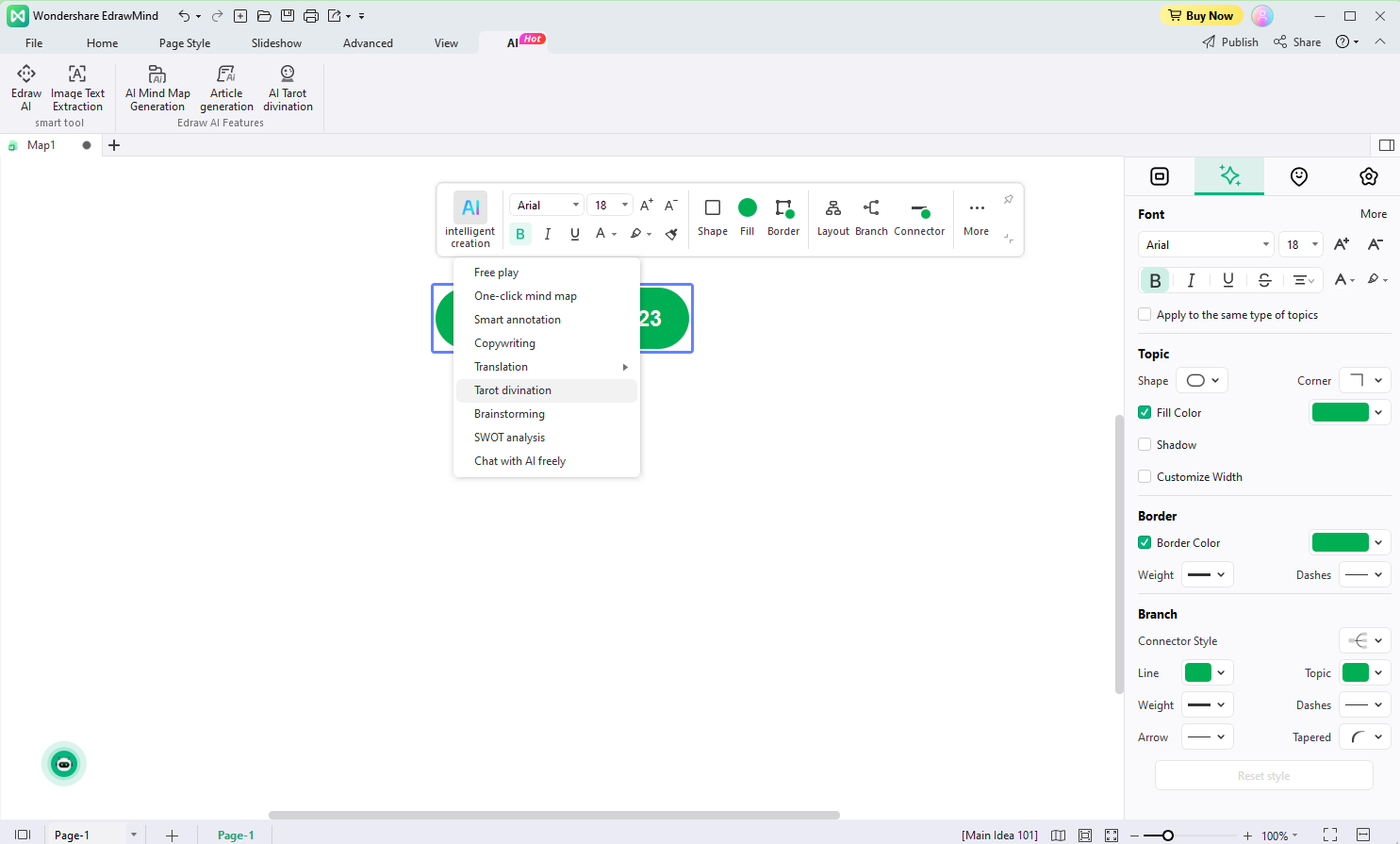The width and height of the screenshot is (1400, 844).
Task: Toggle Italic in the right Font panel
Action: tap(1192, 280)
